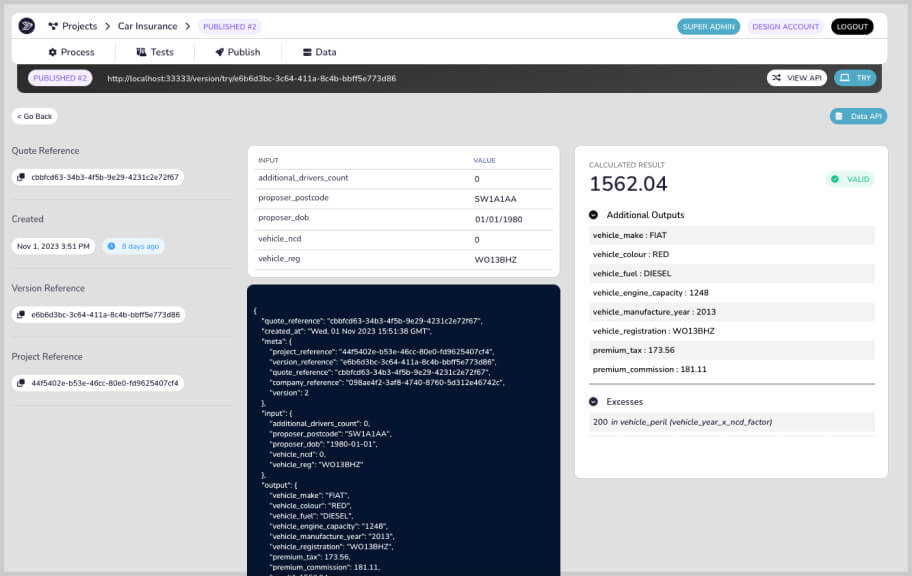Image resolution: width=912 pixels, height=576 pixels.
Task: Switch to the Data tab
Action: (x=320, y=52)
